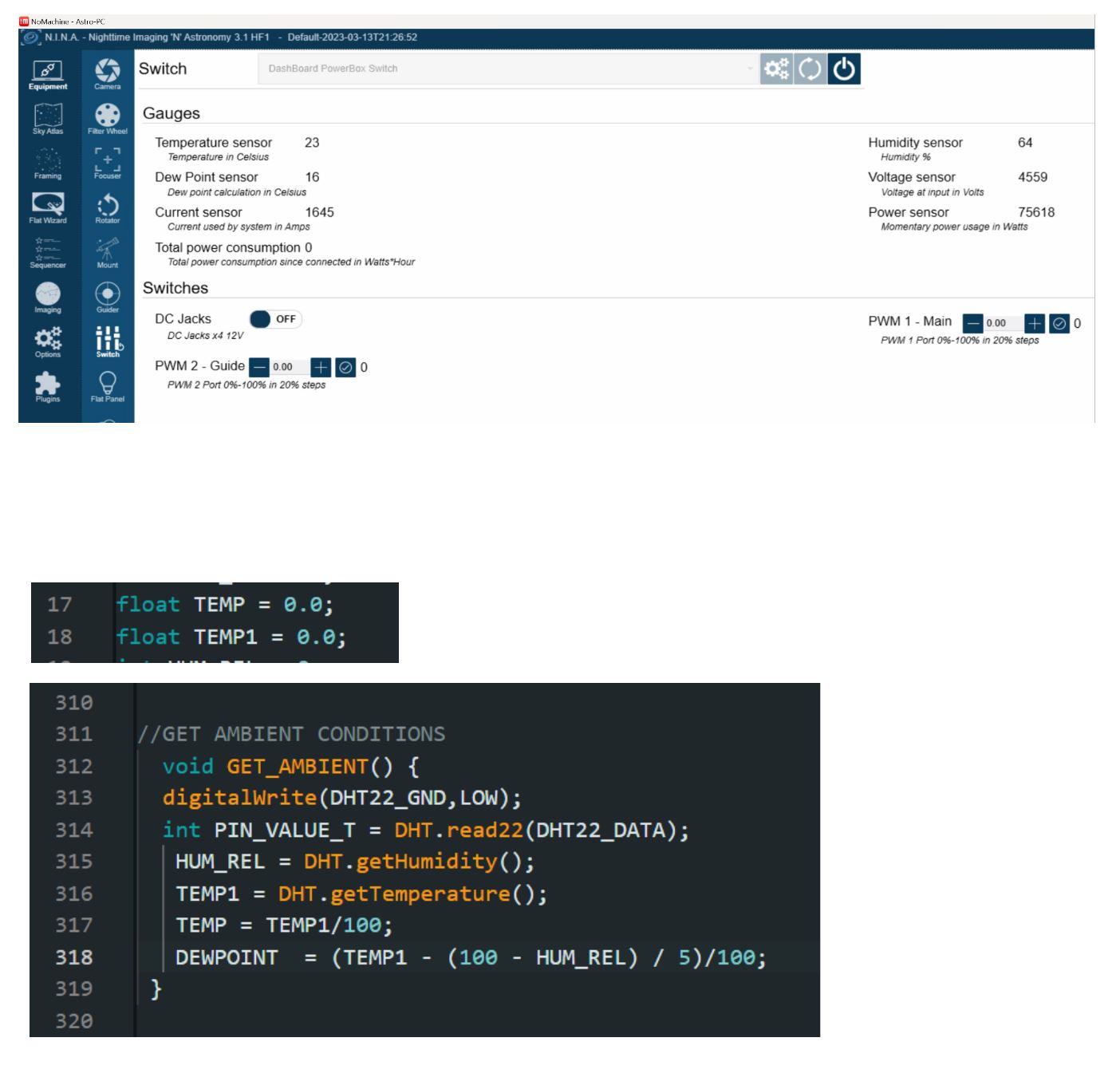
Task: Click the Voltage sensor value 4559
Action: coord(1032,177)
